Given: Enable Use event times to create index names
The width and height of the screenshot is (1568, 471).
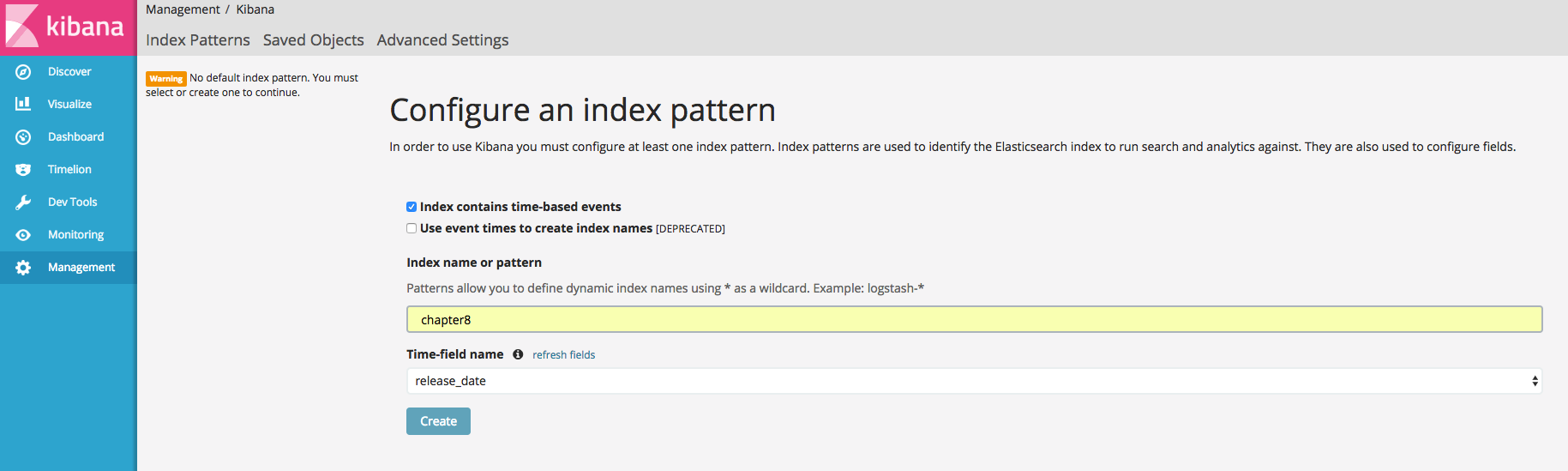Looking at the screenshot, I should point(412,228).
